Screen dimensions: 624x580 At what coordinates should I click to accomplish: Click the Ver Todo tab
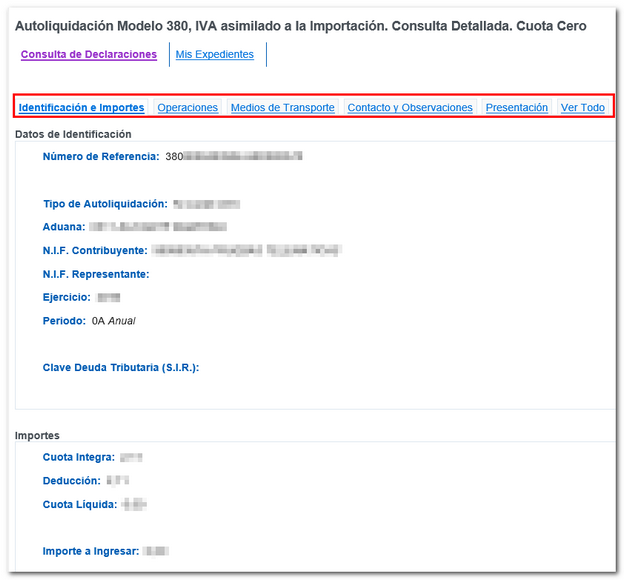[582, 108]
